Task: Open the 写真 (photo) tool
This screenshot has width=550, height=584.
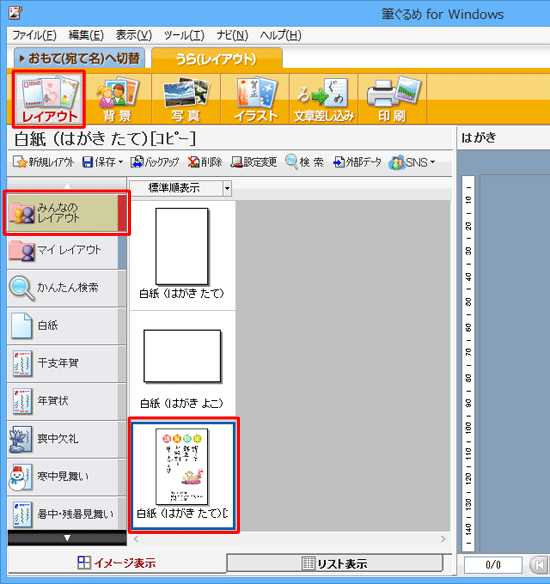Action: pyautogui.click(x=186, y=99)
